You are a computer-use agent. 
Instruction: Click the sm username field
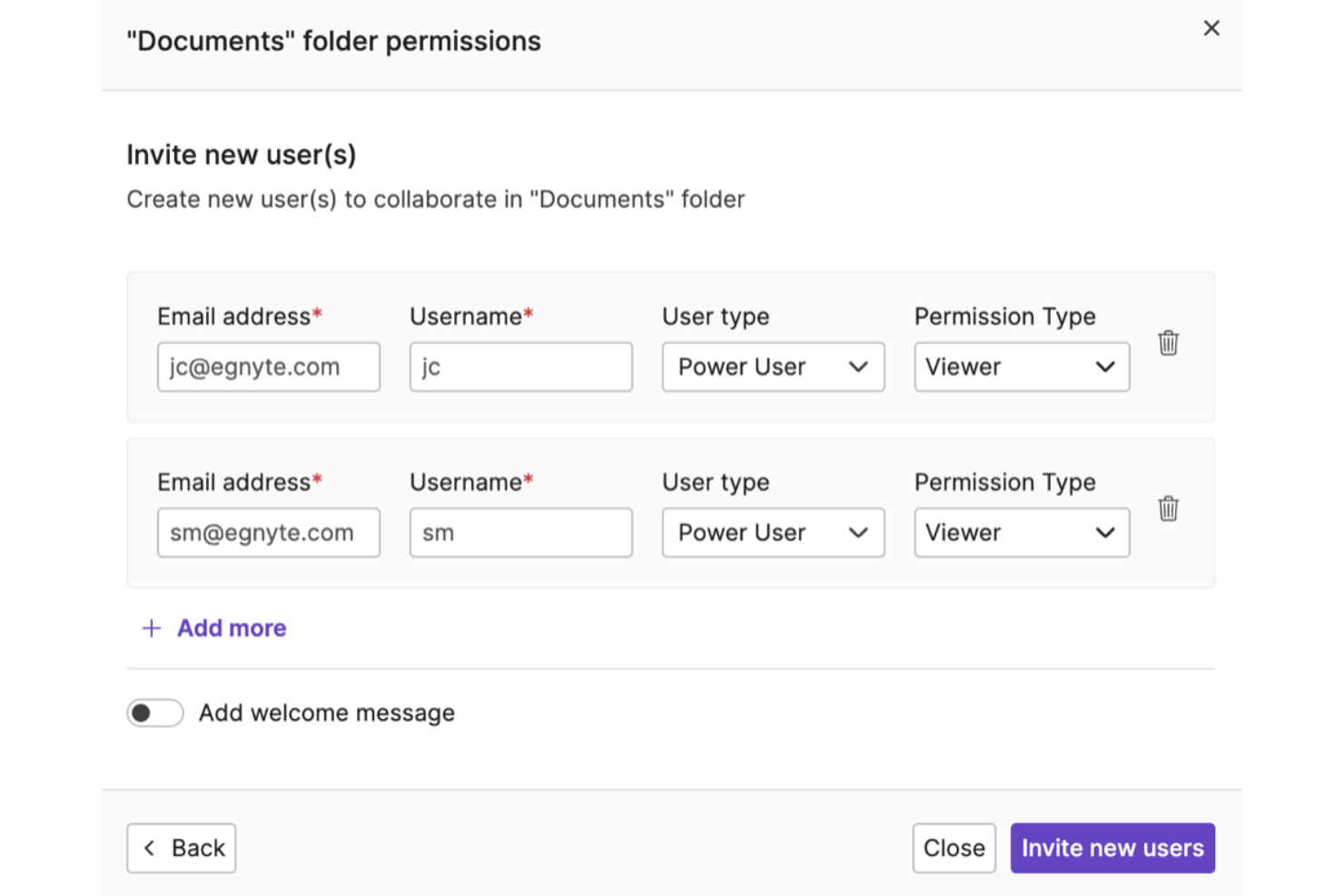pos(520,532)
